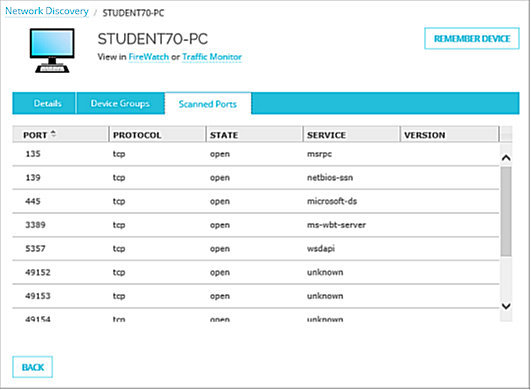This screenshot has height=390, width=531.
Task: Sort by the PORT column sort arrow
Action: click(53, 134)
